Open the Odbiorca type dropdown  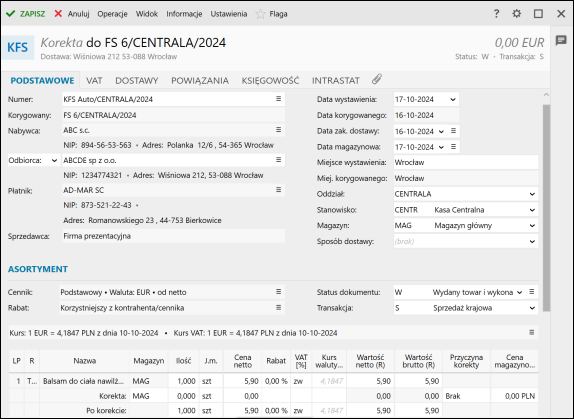click(x=54, y=161)
